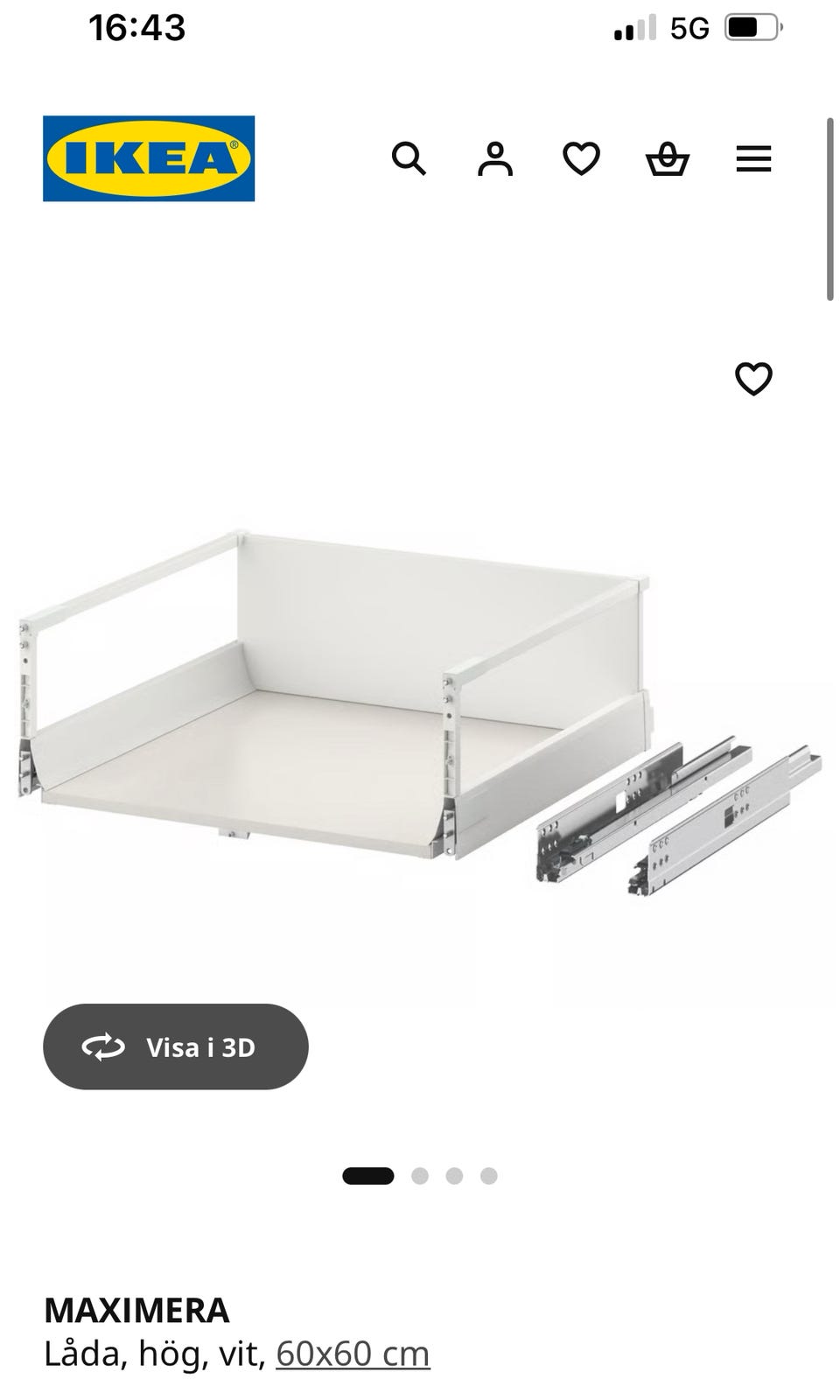
Task: Switch to the third carousel image dot
Action: point(454,1176)
